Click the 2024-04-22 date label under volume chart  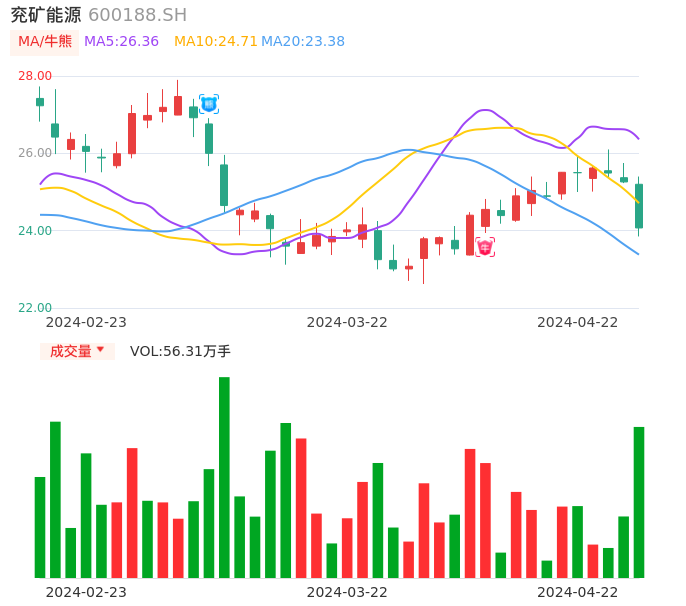[578, 591]
